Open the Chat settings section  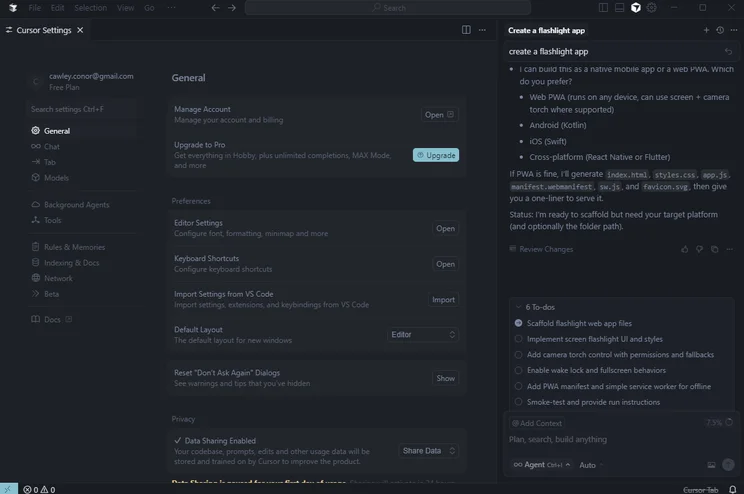pos(83,147)
